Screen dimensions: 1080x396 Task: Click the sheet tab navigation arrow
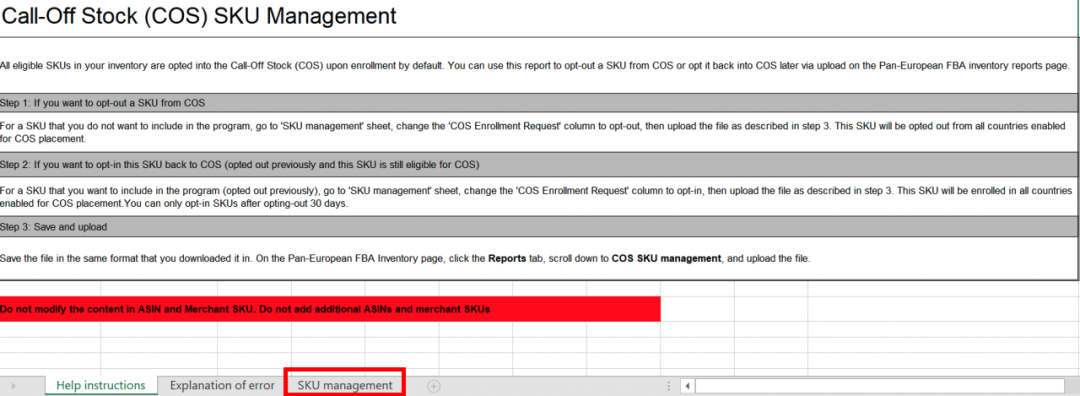14,386
